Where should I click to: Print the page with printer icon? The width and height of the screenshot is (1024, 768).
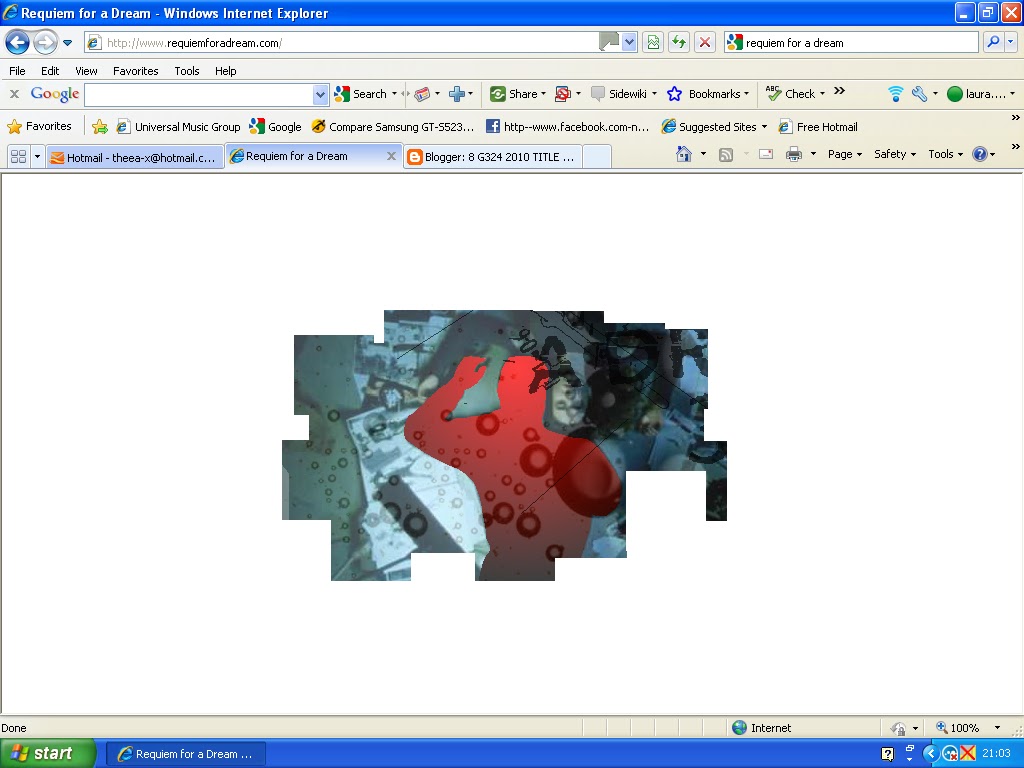793,154
